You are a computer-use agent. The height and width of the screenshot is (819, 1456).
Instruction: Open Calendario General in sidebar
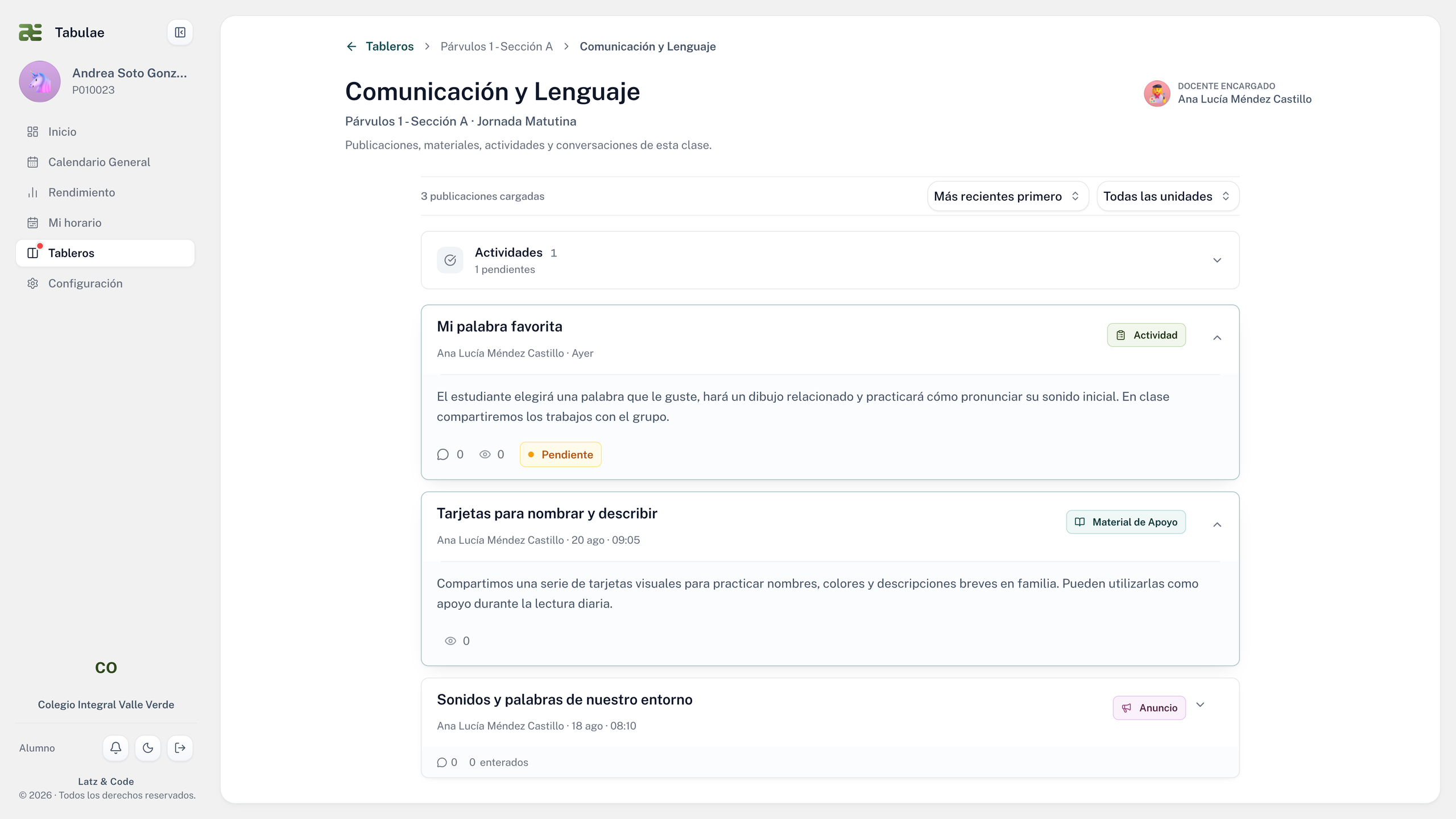pos(105,162)
